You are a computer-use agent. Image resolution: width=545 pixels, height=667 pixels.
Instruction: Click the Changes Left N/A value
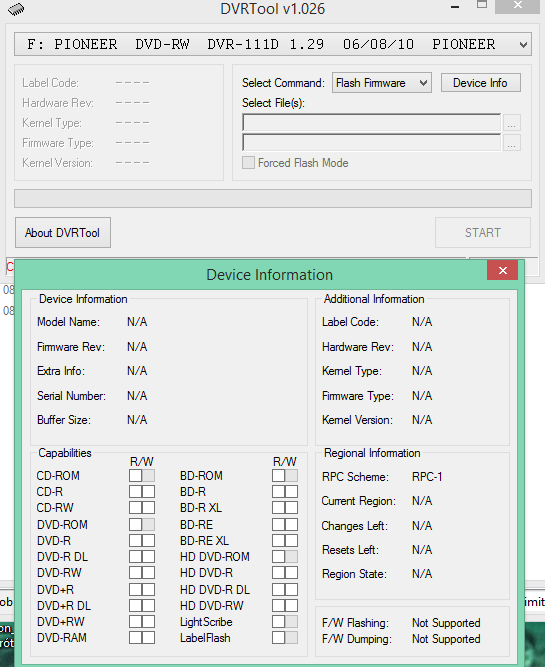(x=422, y=526)
